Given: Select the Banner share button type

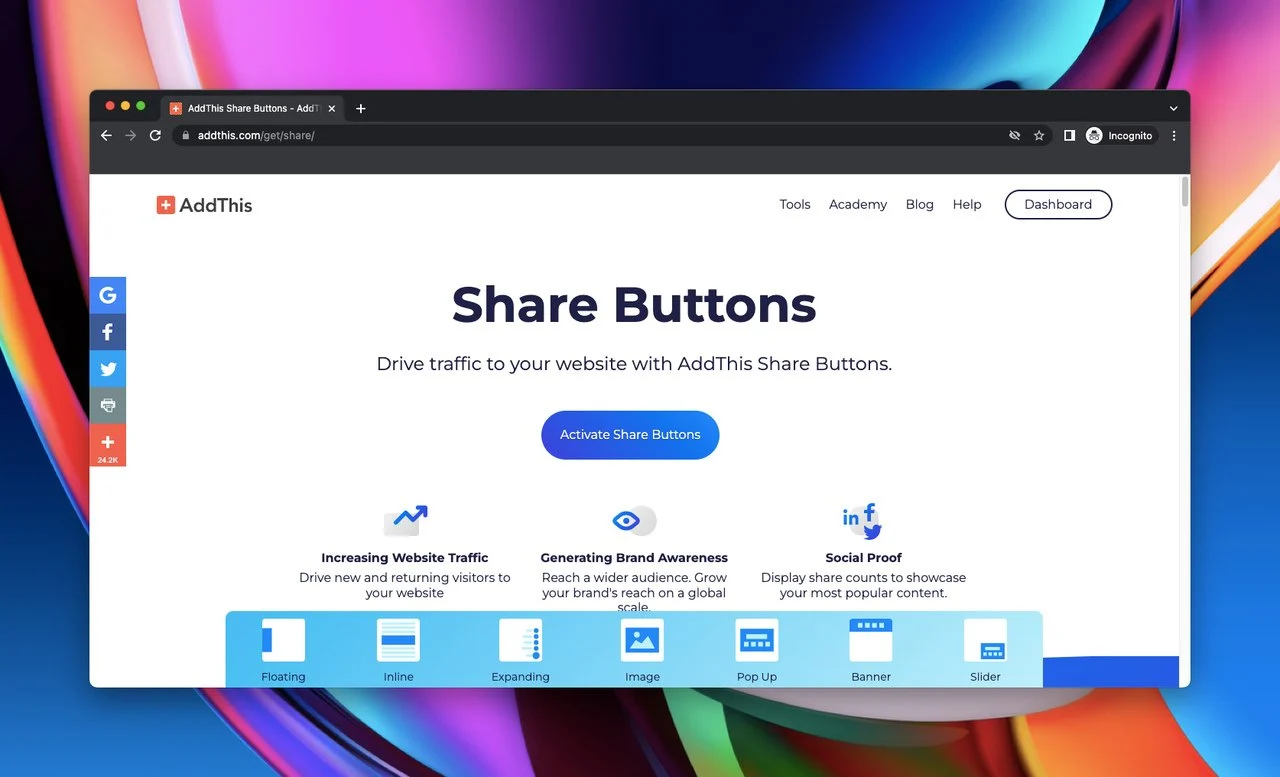Looking at the screenshot, I should point(871,651).
